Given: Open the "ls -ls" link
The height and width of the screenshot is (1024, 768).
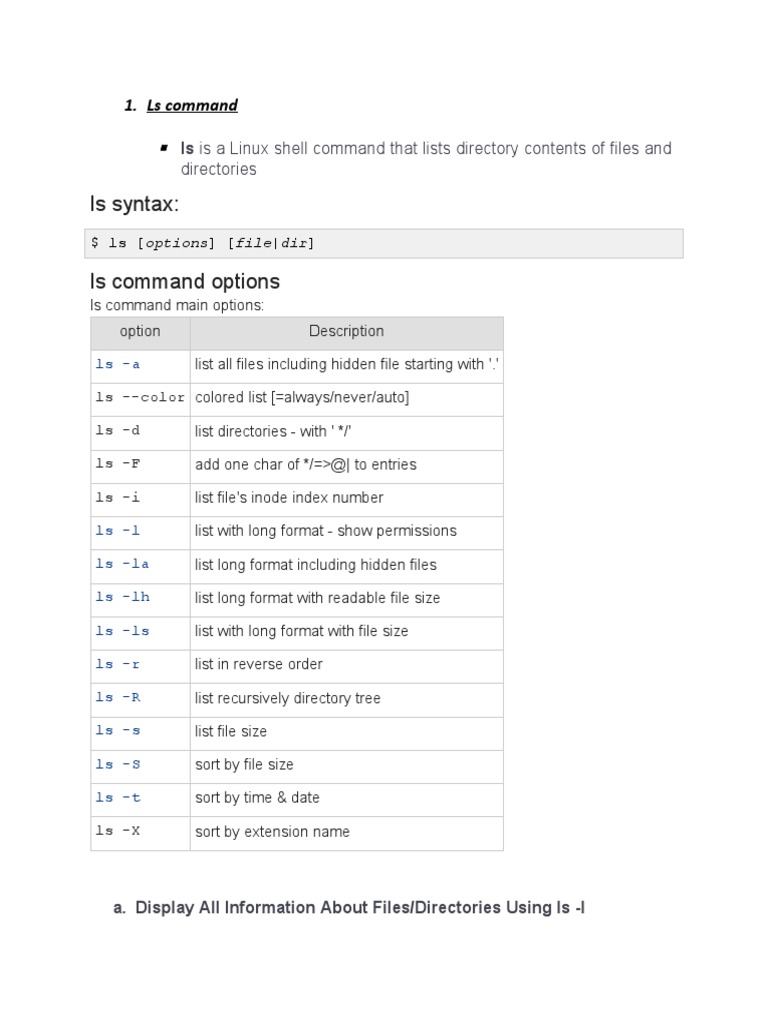Looking at the screenshot, I should click(122, 631).
